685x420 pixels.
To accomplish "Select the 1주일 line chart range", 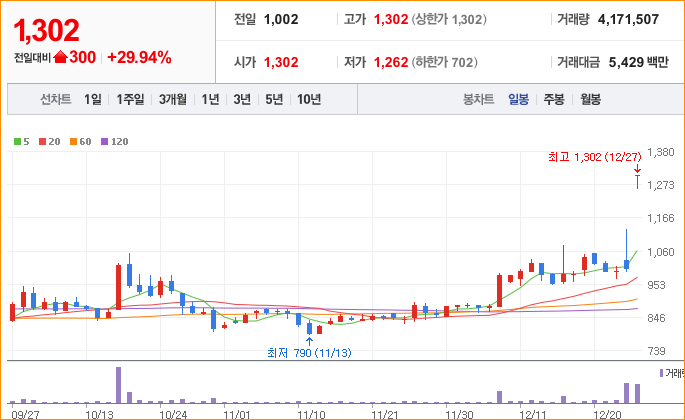I will point(130,99).
